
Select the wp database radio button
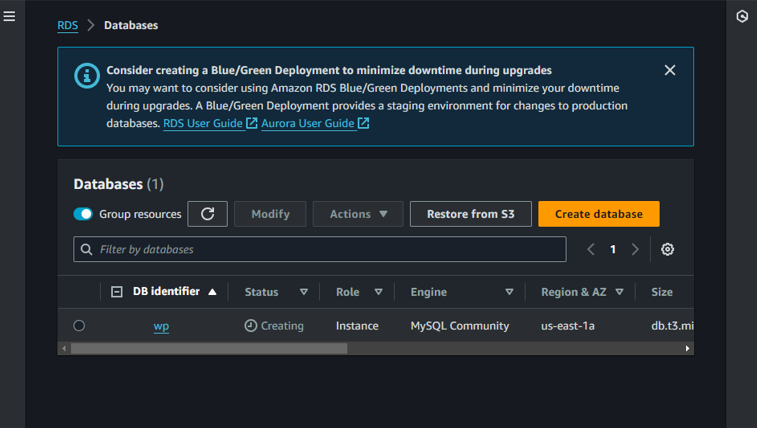coord(79,326)
